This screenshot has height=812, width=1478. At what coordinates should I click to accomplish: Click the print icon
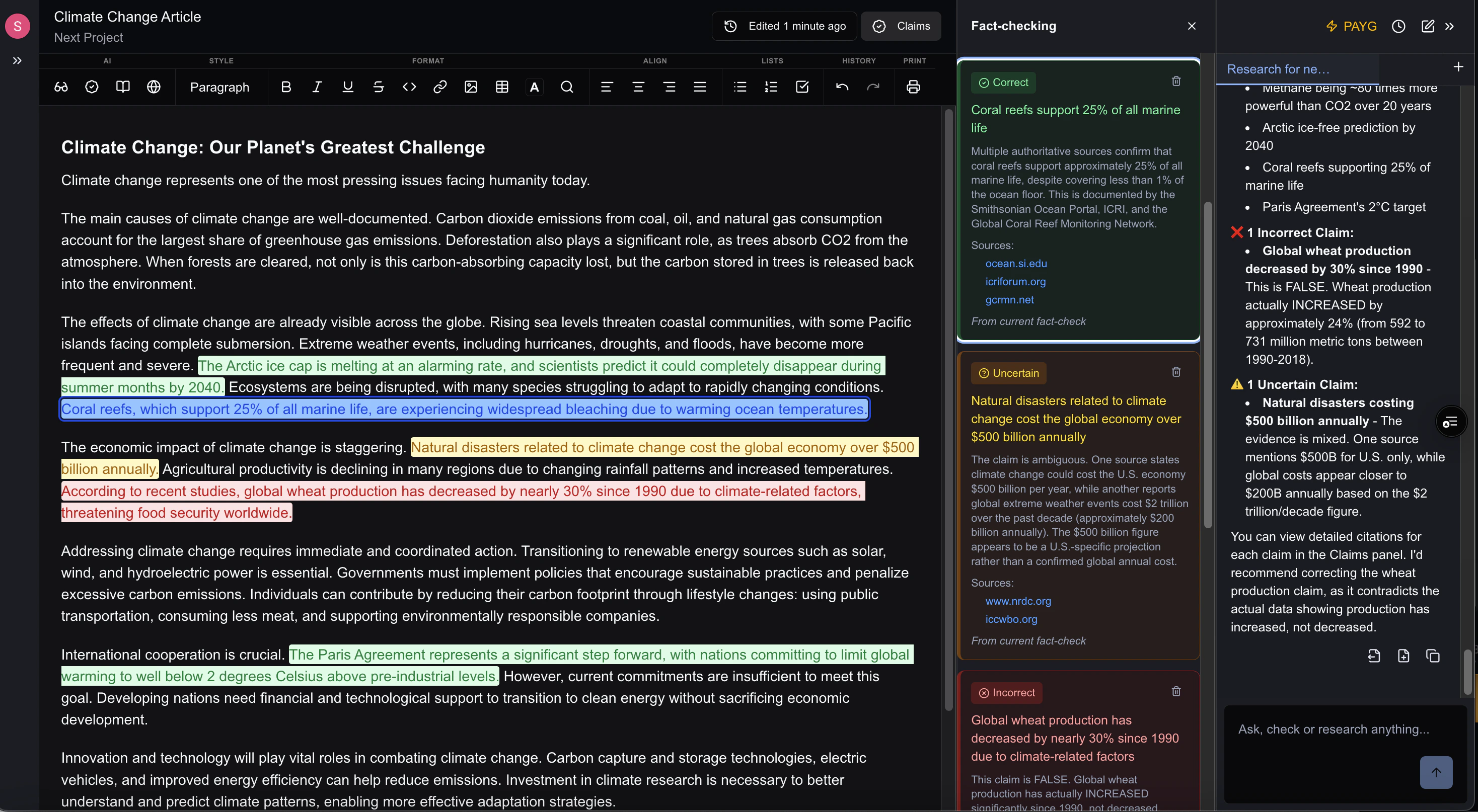[912, 87]
